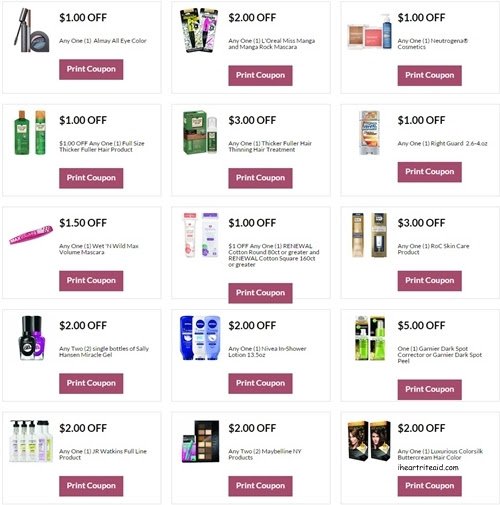Print the Nivea In-Shower Lotion coupon

[260, 383]
